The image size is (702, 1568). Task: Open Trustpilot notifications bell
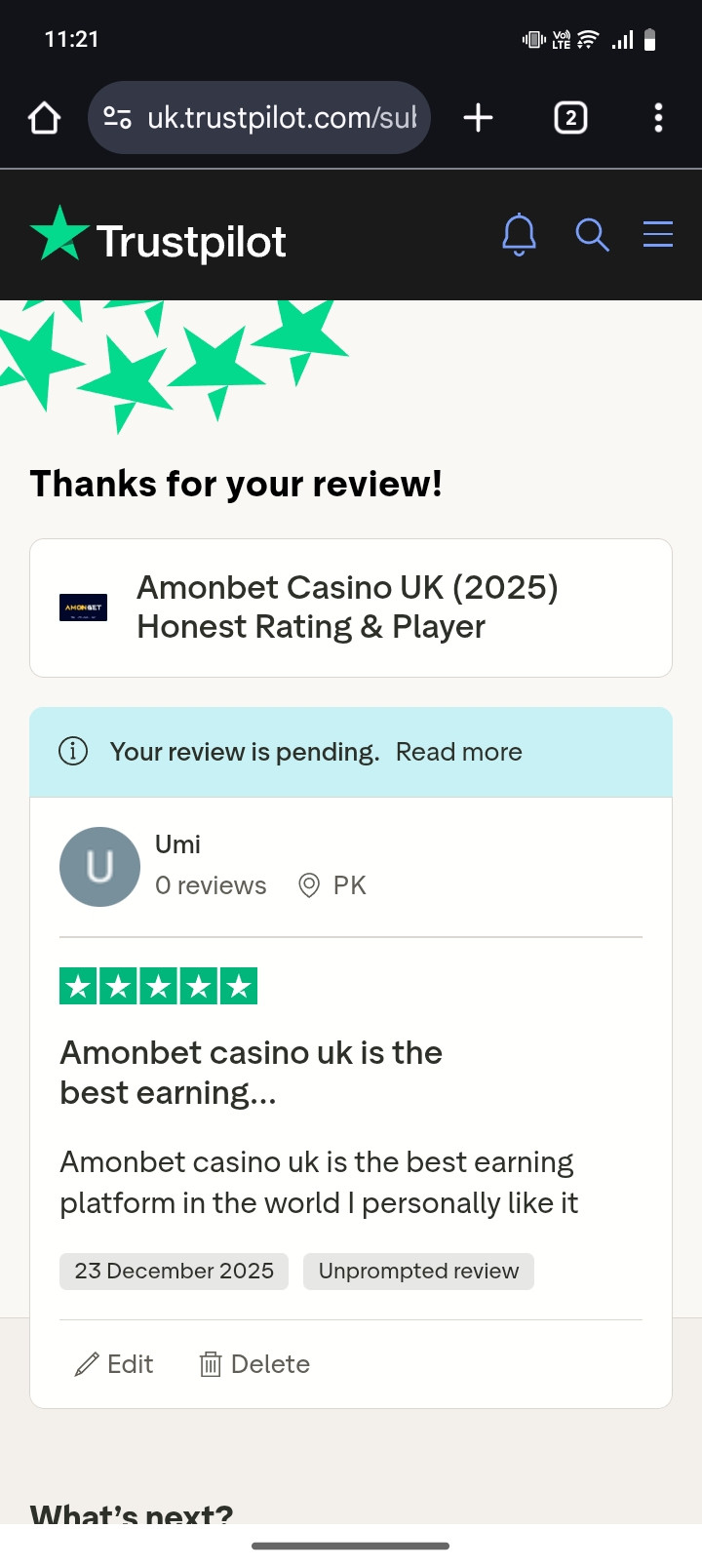click(519, 235)
